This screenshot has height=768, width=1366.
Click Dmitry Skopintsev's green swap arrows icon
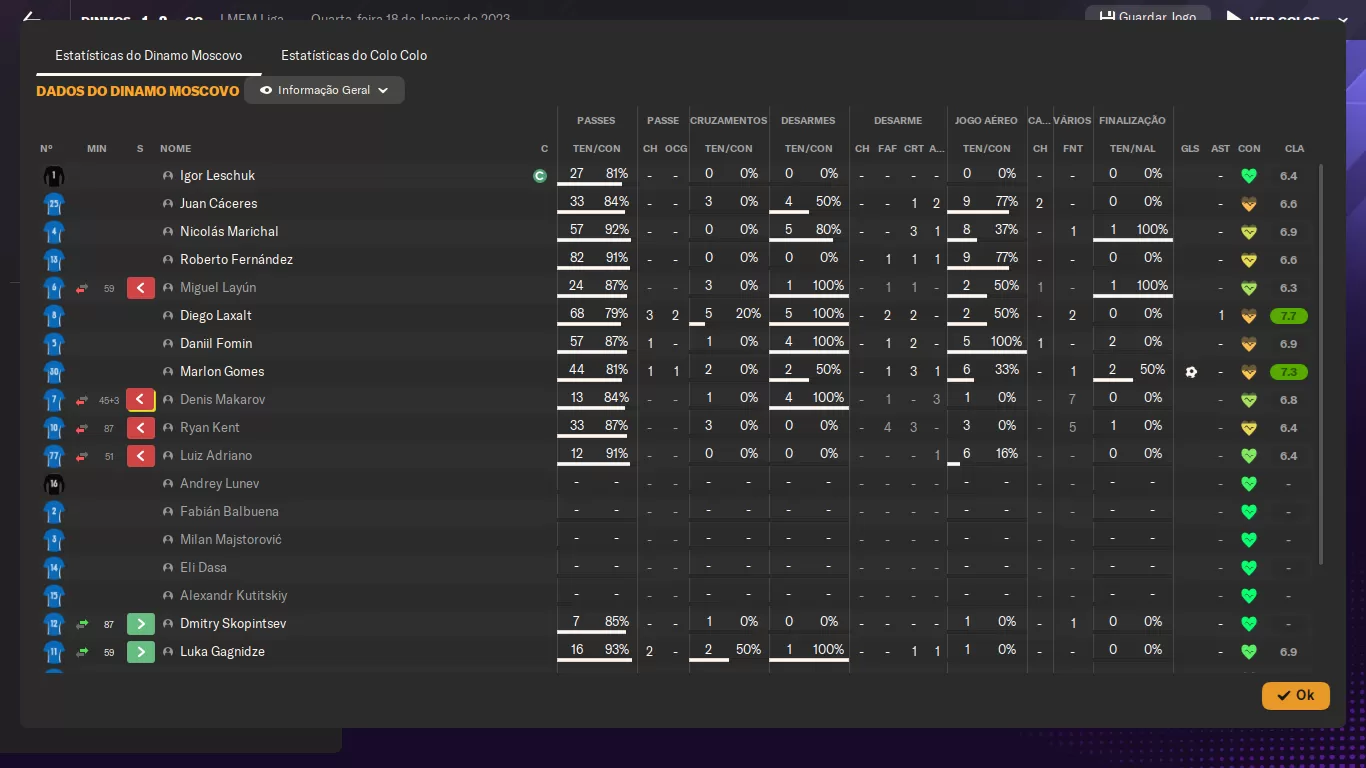coord(82,624)
